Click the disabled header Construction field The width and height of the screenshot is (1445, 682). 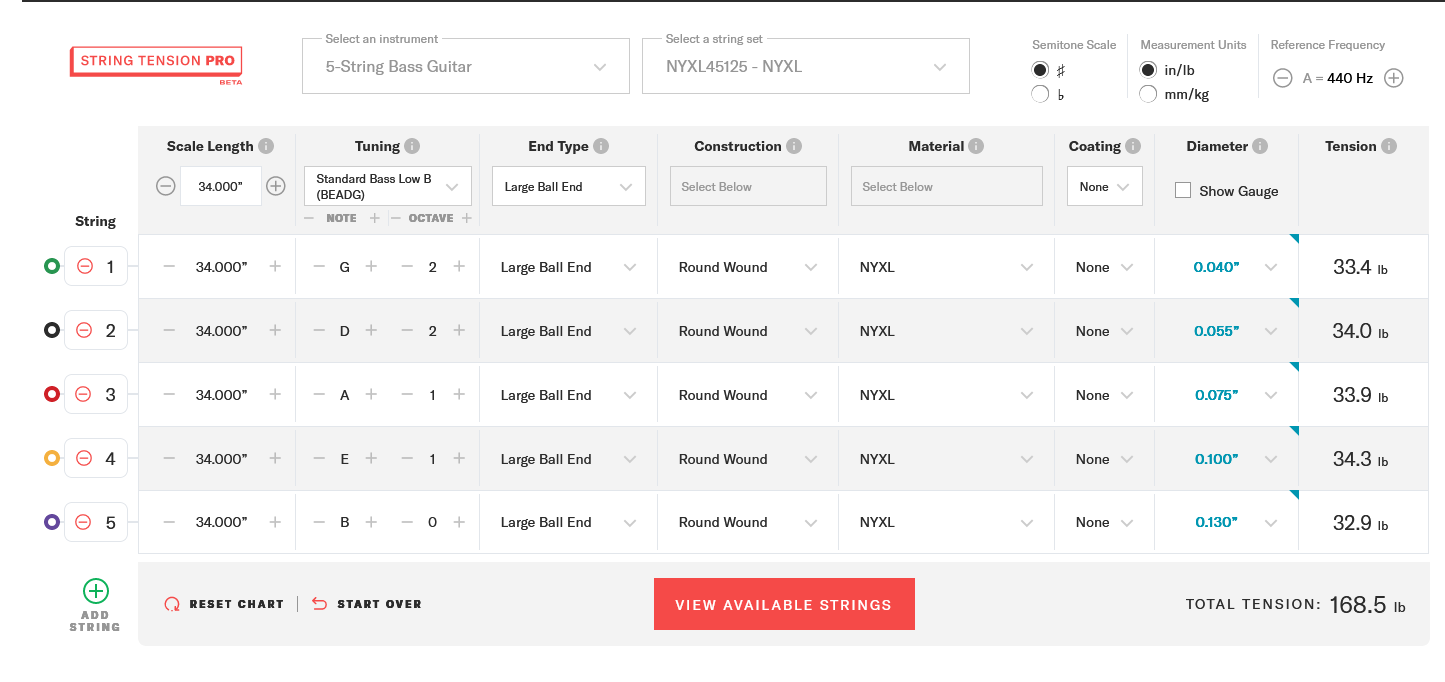click(748, 186)
